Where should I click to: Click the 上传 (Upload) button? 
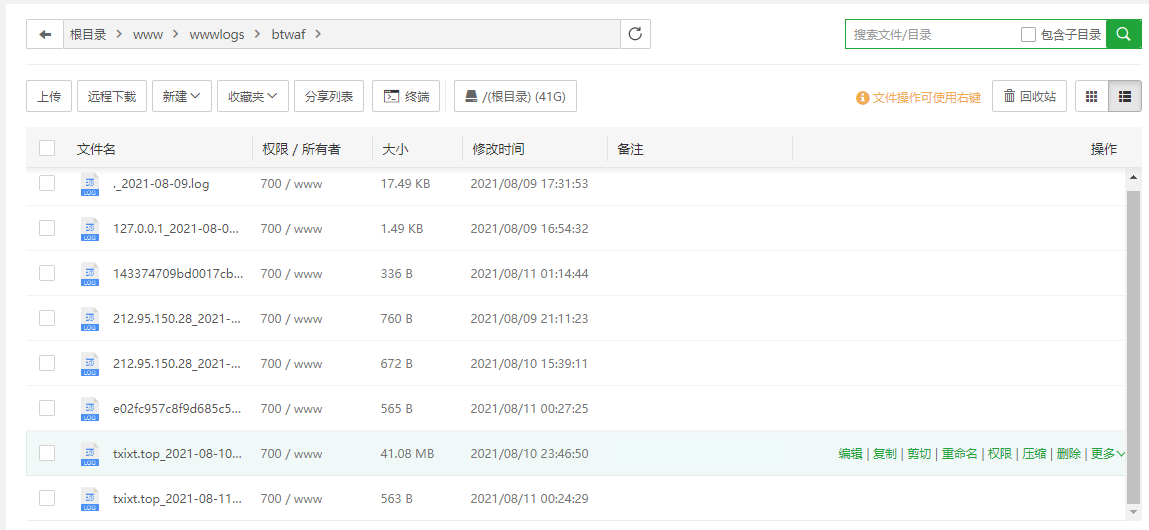coord(49,96)
